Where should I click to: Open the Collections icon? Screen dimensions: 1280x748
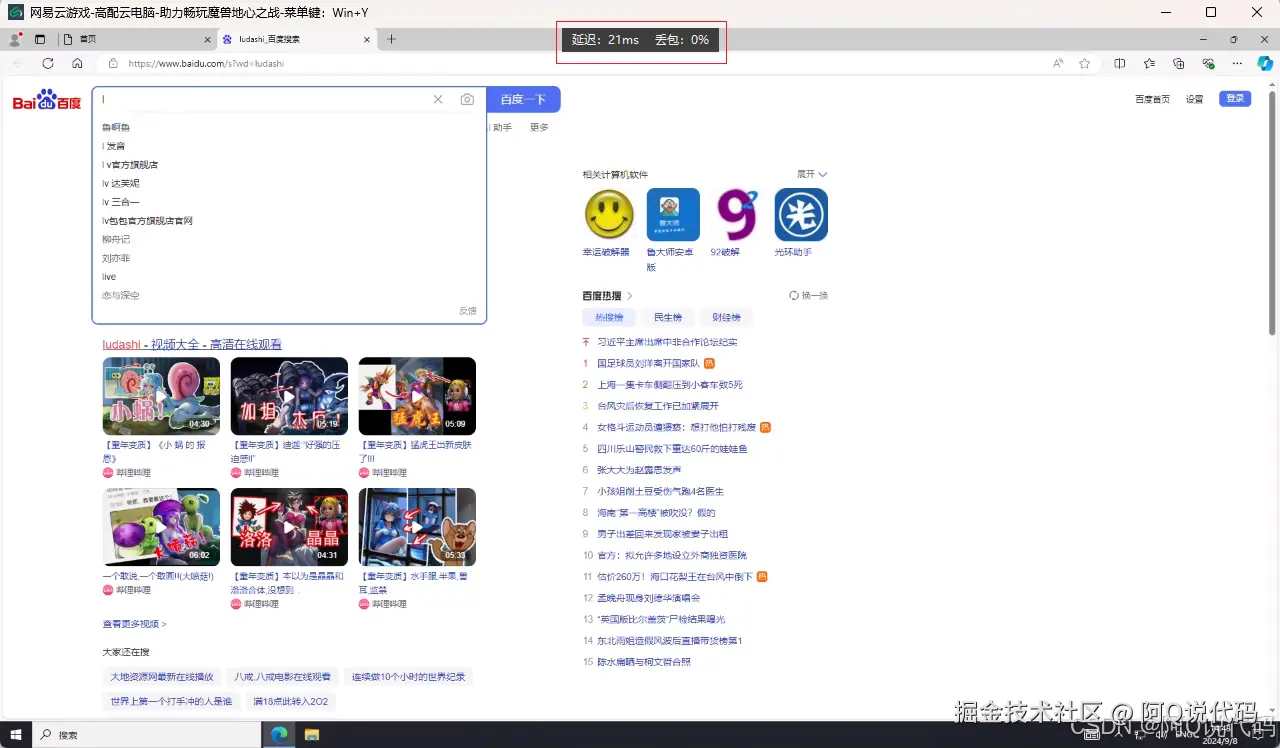[1178, 63]
